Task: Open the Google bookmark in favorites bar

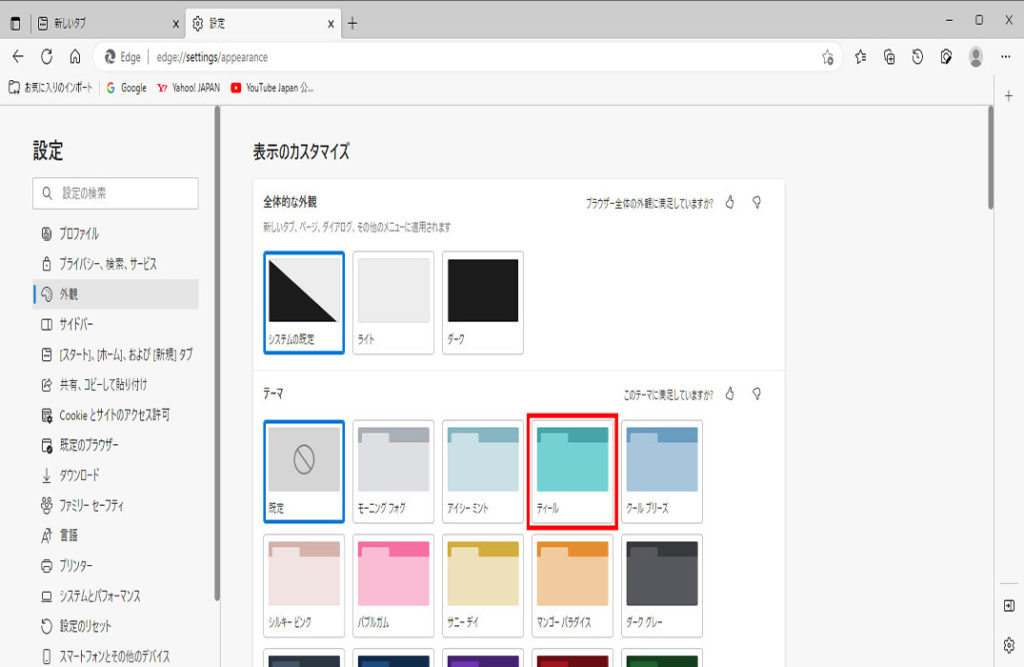Action: pyautogui.click(x=126, y=88)
